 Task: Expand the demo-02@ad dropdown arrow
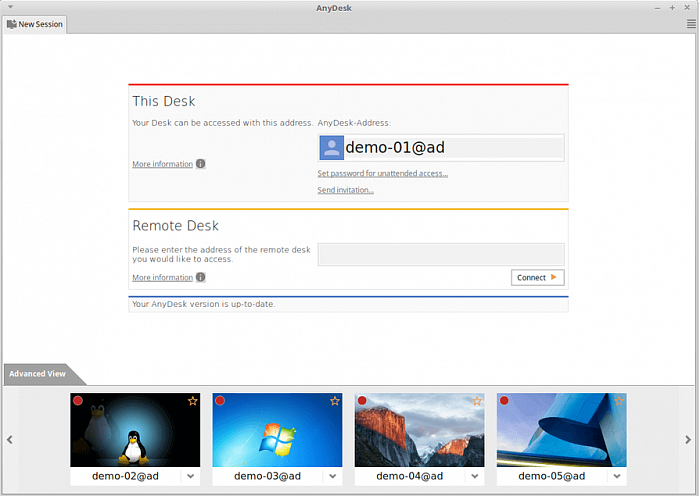(x=191, y=477)
